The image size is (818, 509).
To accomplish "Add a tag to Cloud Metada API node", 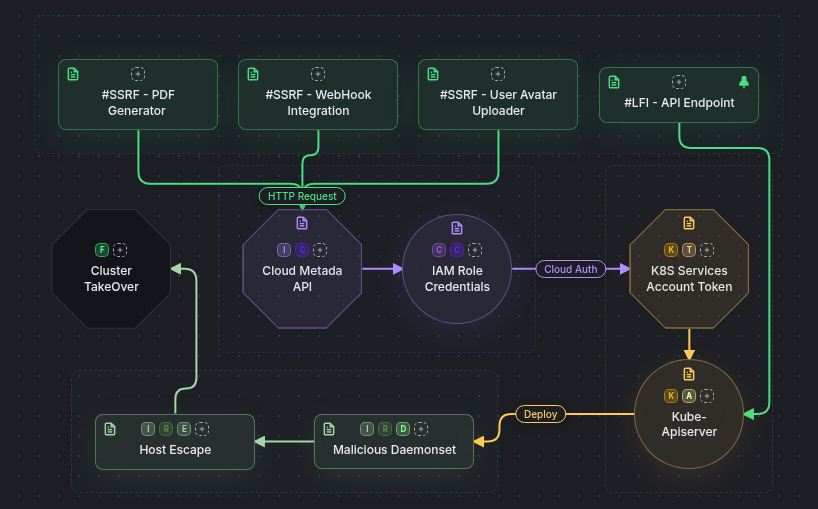I will click(x=320, y=250).
